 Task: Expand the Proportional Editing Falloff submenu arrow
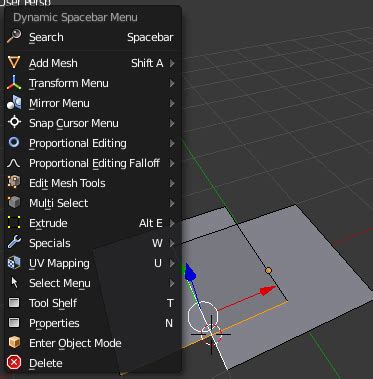click(172, 163)
